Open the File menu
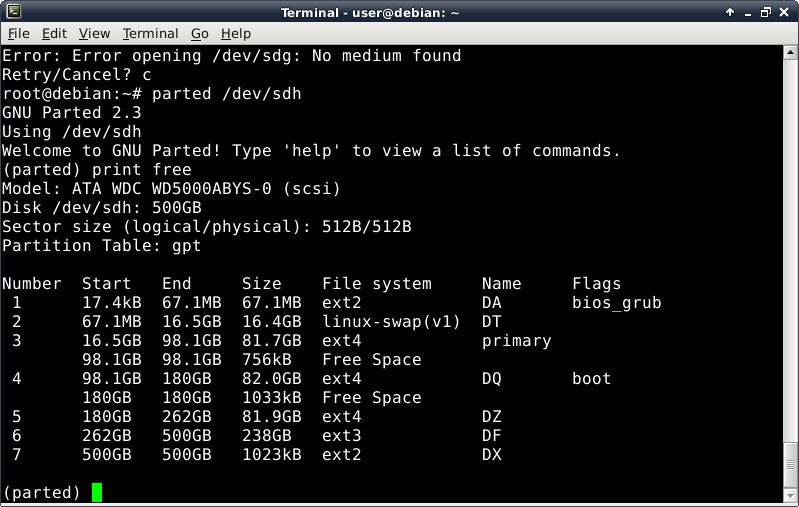The image size is (799, 507). (x=18, y=33)
